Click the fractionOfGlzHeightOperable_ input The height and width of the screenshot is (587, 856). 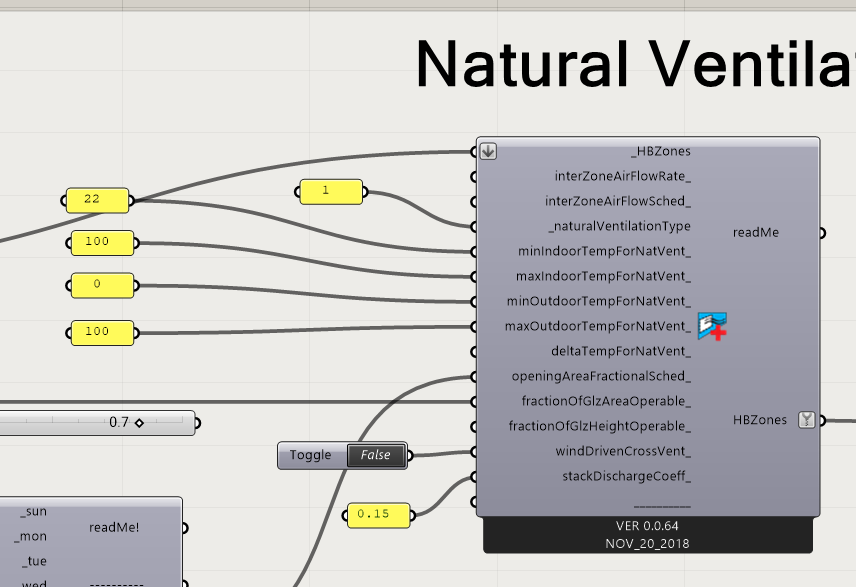pyautogui.click(x=599, y=426)
